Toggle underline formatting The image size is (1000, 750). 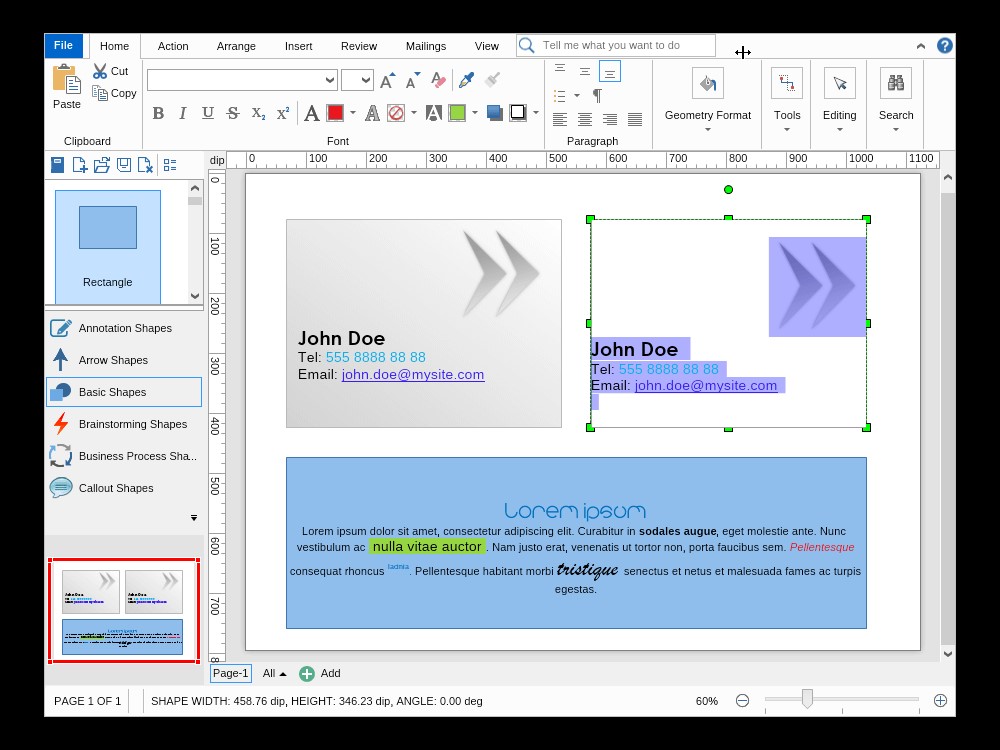click(208, 114)
